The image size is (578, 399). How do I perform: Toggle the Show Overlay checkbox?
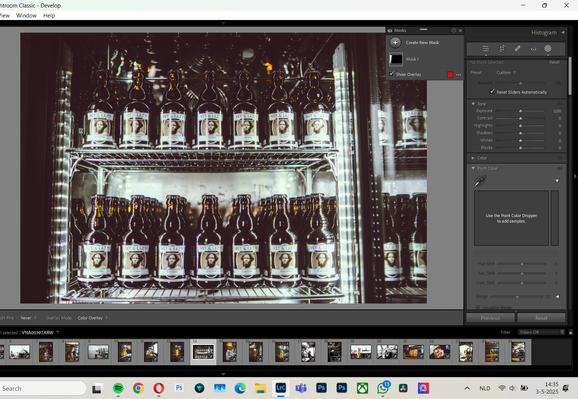(391, 74)
